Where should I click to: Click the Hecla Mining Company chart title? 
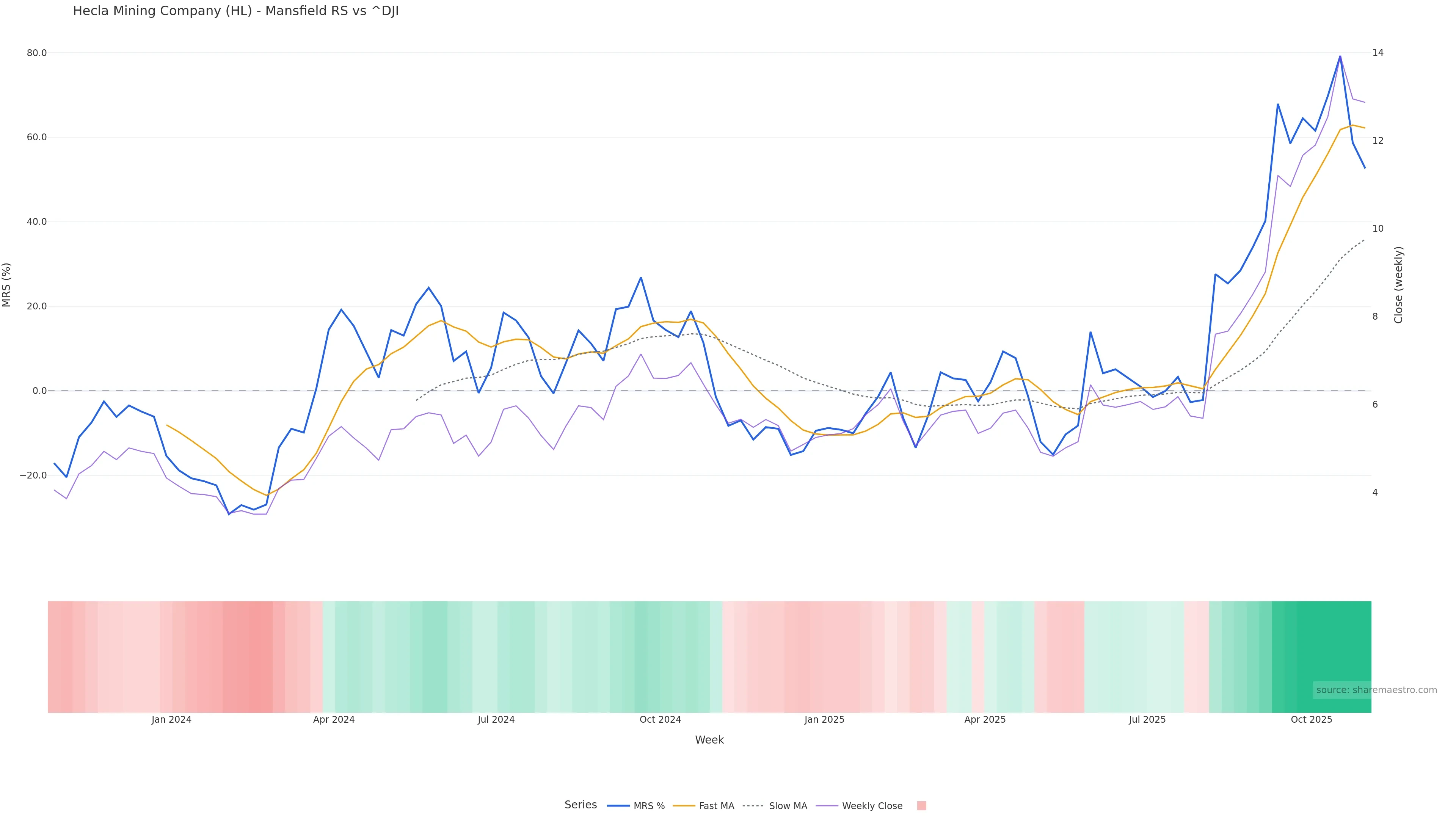pyautogui.click(x=236, y=11)
